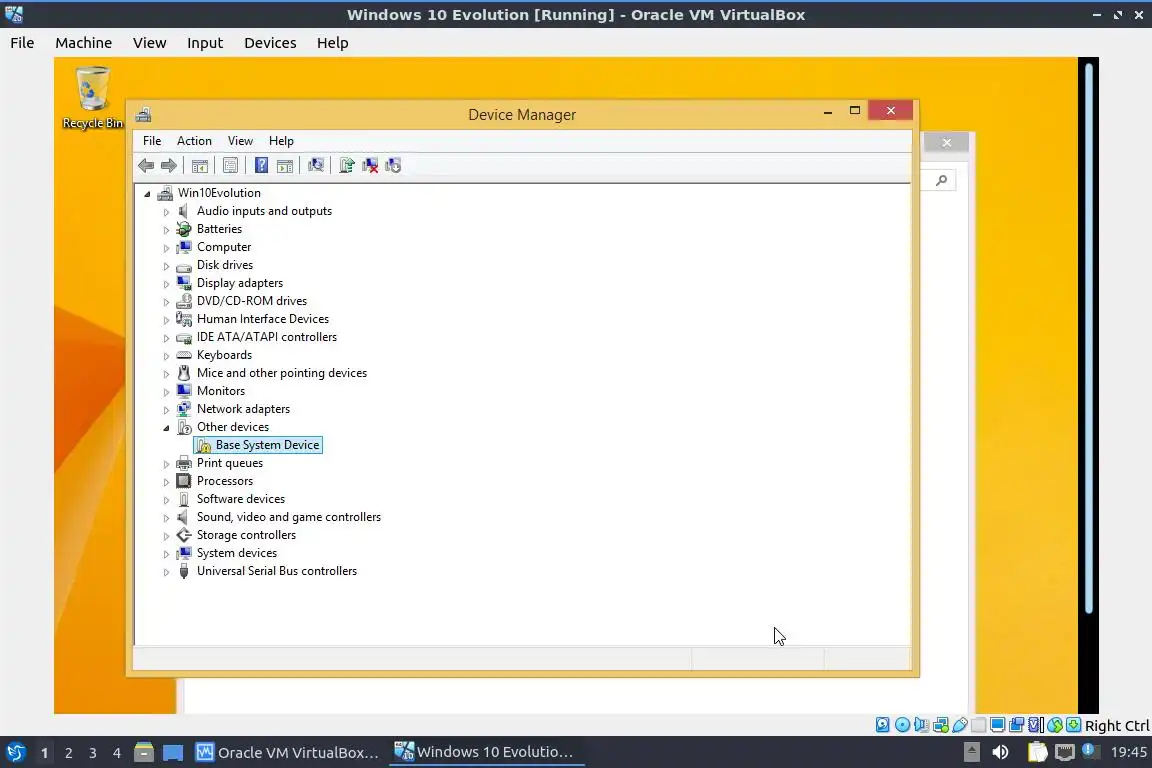Open VirtualBox Input menu
The image size is (1152, 768).
[205, 43]
